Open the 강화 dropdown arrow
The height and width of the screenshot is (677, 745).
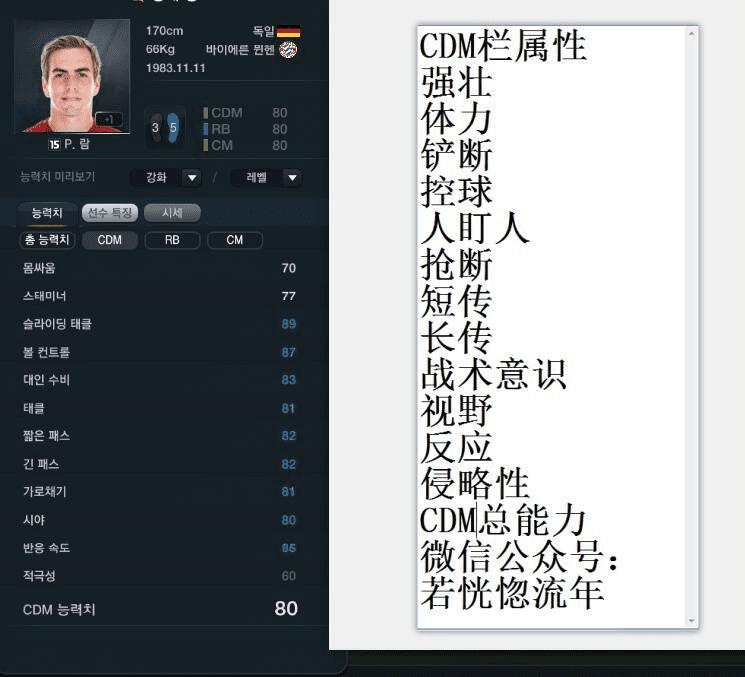(x=192, y=178)
